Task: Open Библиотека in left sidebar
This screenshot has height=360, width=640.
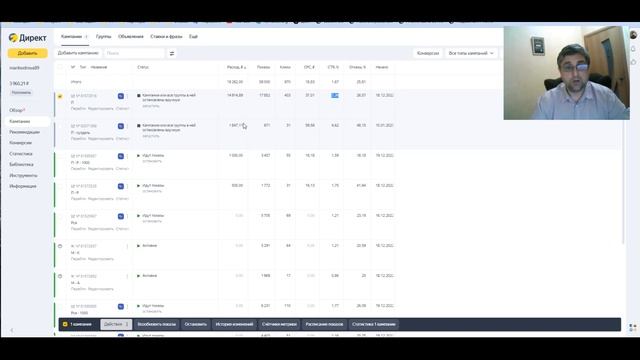Action: click(21, 164)
